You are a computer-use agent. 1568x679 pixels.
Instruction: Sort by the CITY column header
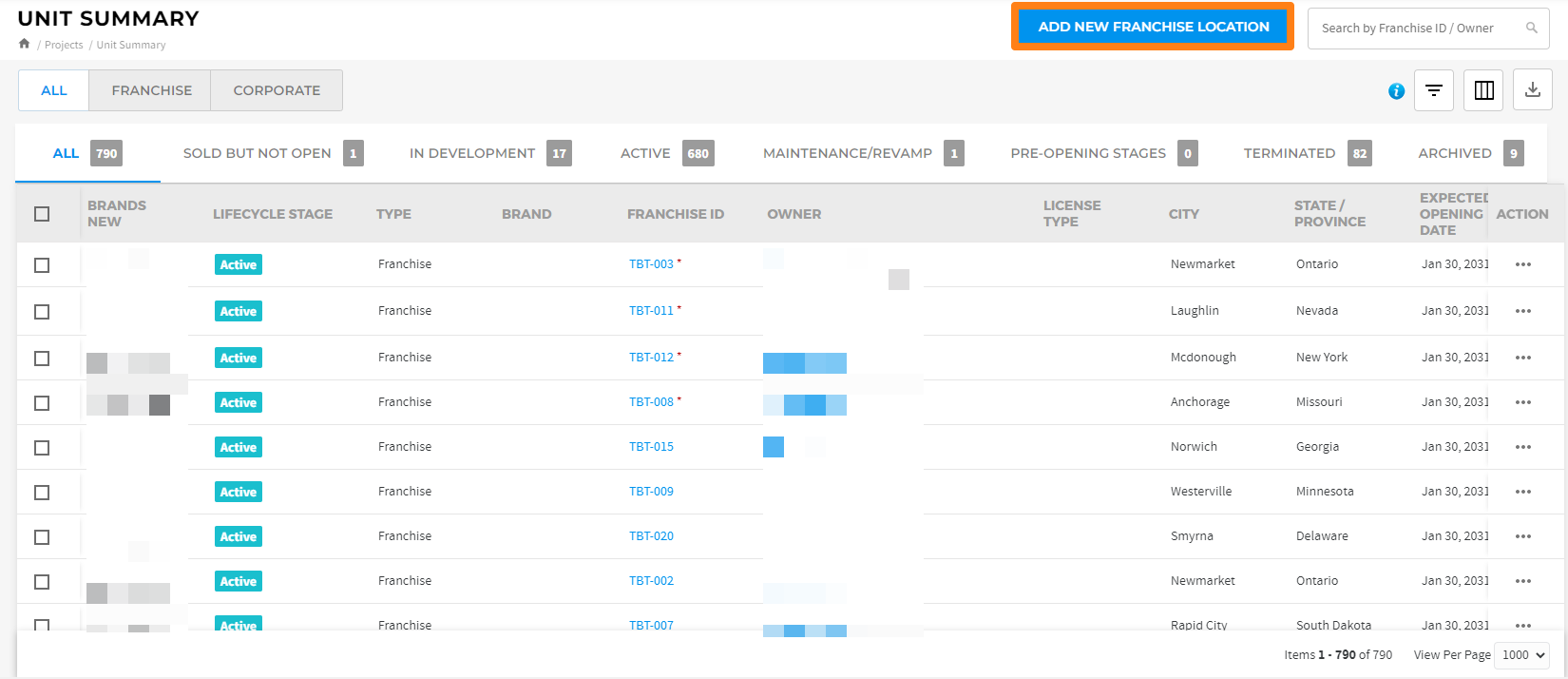point(1184,214)
